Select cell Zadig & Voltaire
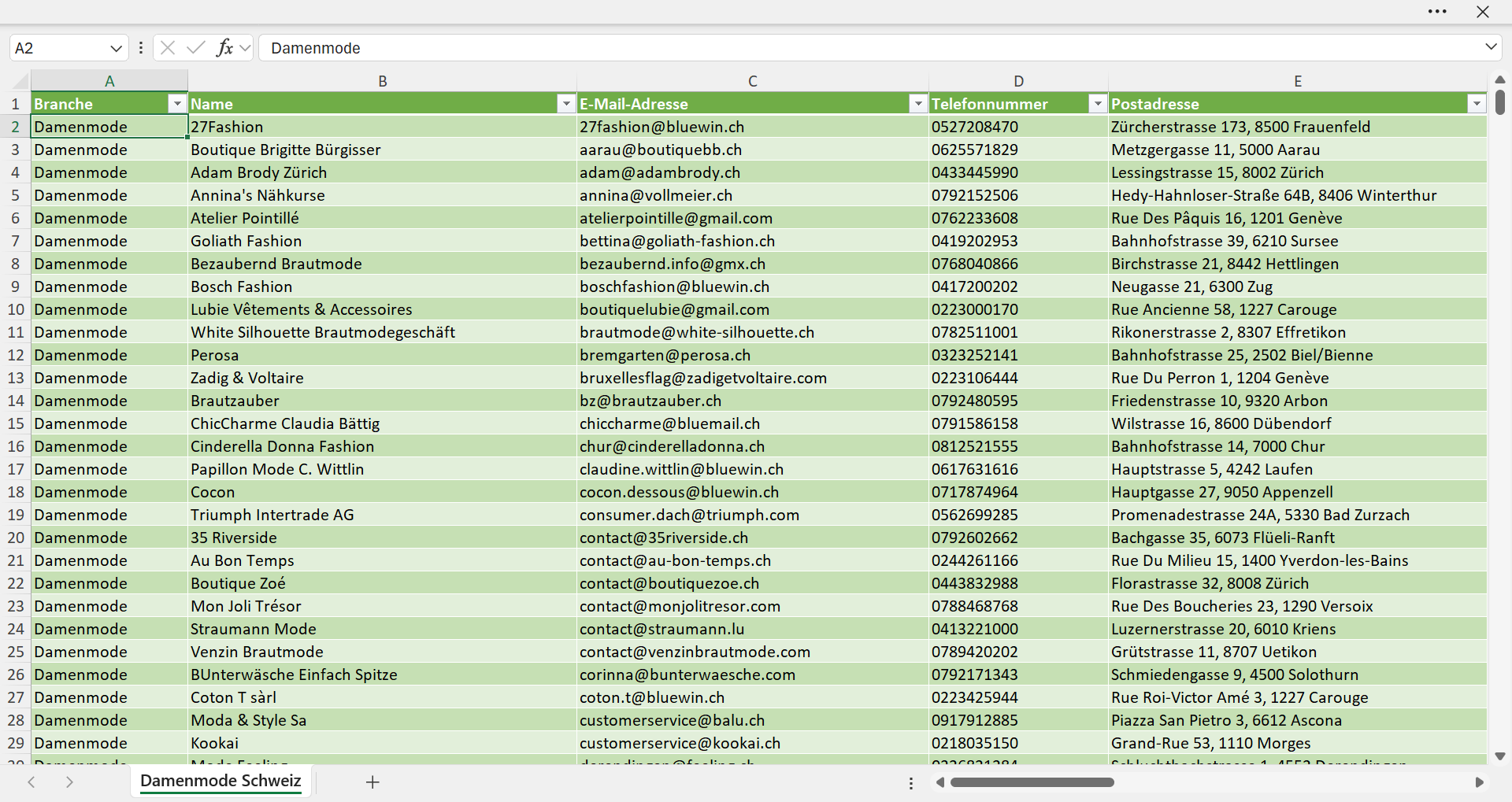This screenshot has width=1512, height=802. click(383, 378)
